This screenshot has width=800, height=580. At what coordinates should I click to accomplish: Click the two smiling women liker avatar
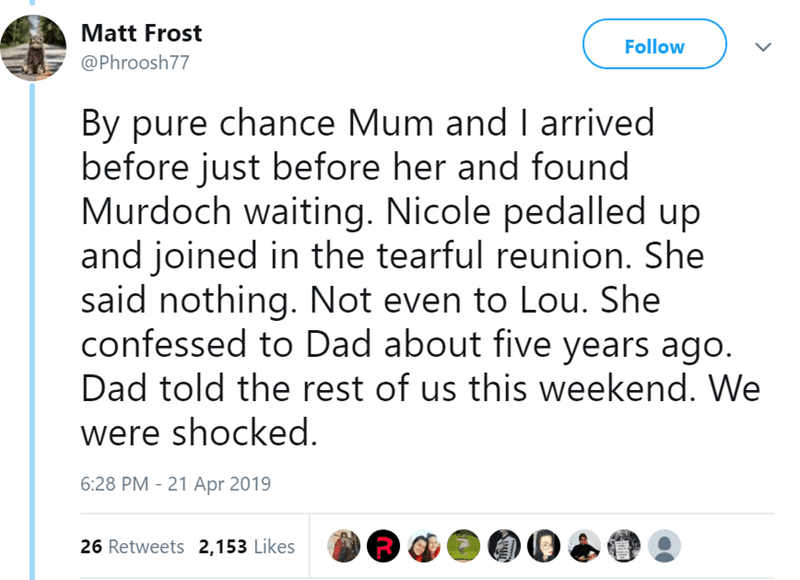pos(423,547)
